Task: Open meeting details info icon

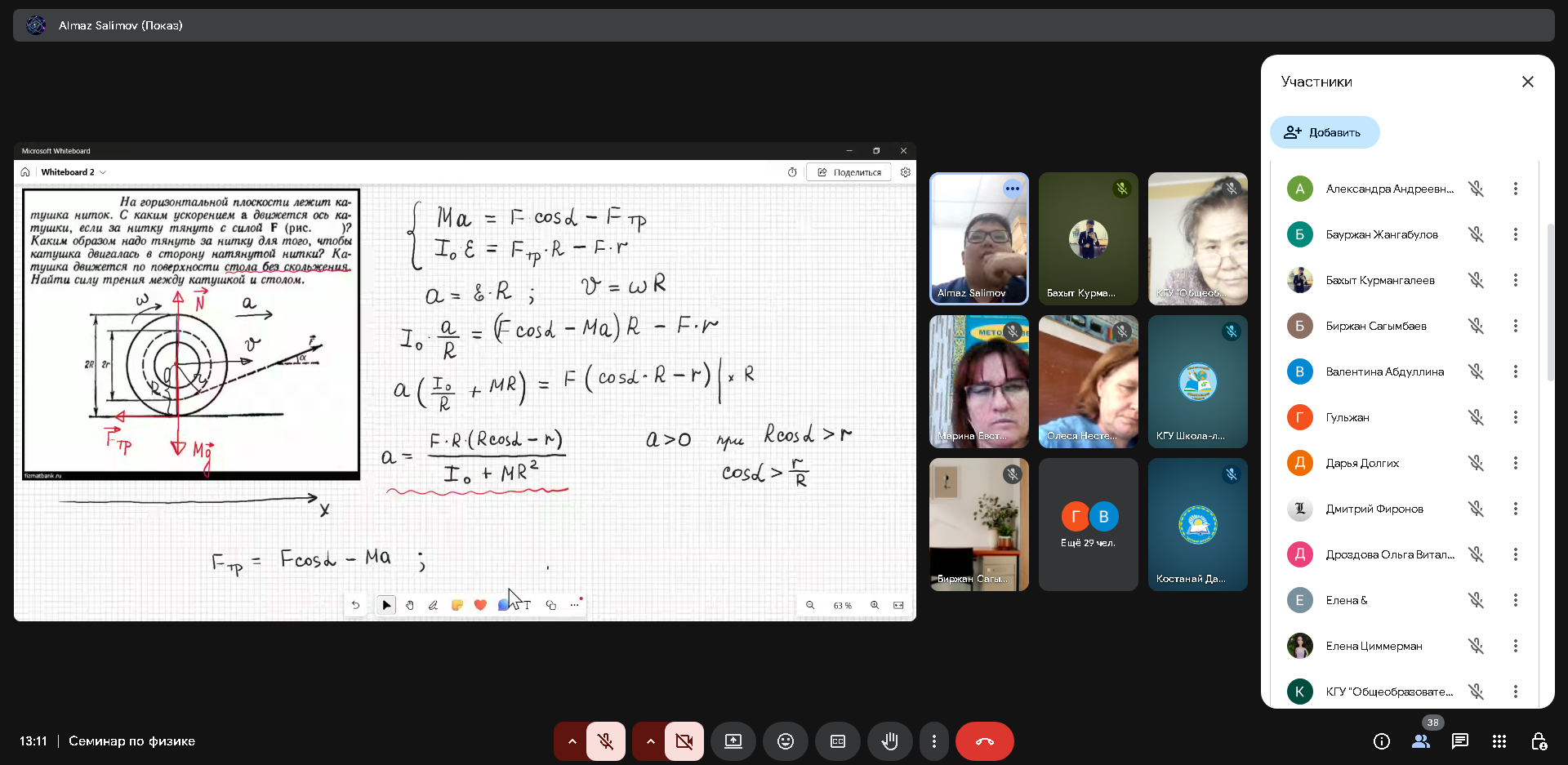Action: [1381, 741]
